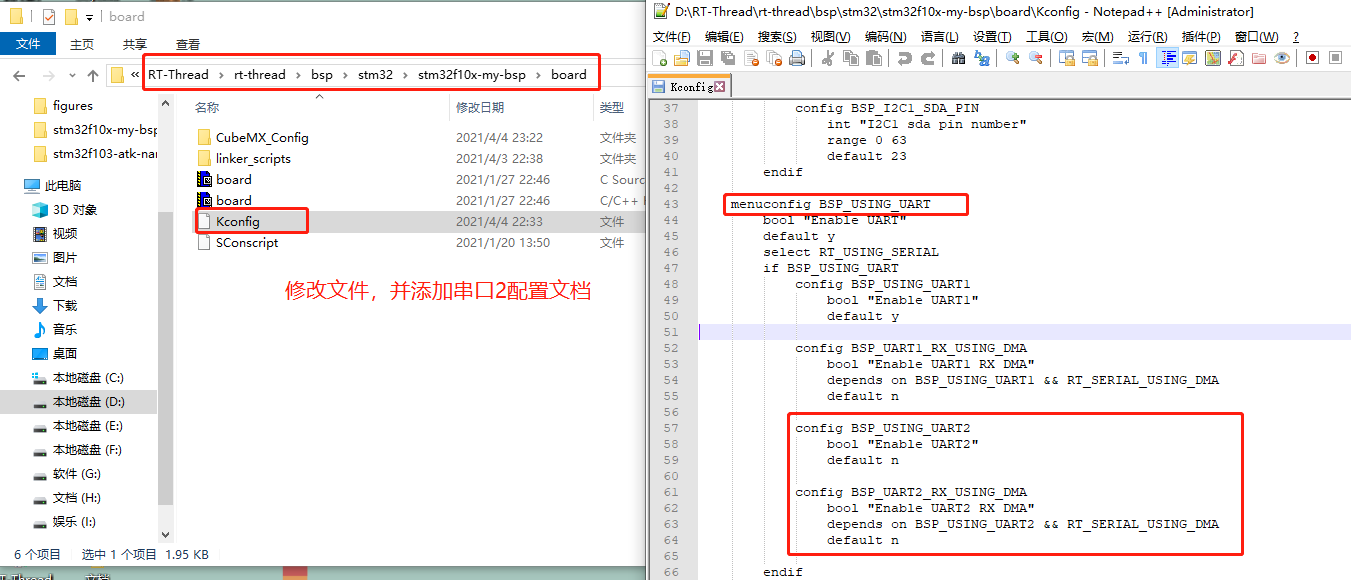Toggle show all characters pilcrow icon
Screen dimensions: 1351x580
pos(1144,59)
